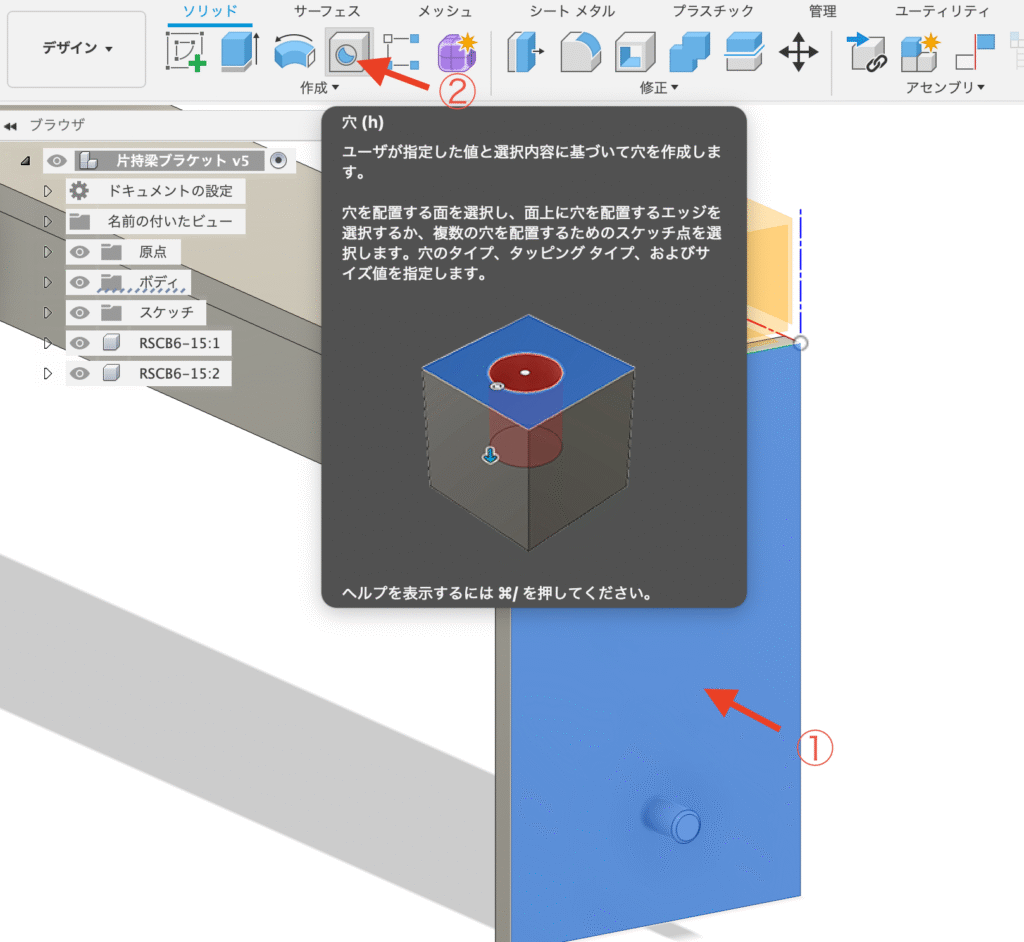The height and width of the screenshot is (942, 1024).
Task: Hide the ボディ folder with its eye icon
Action: (x=78, y=282)
